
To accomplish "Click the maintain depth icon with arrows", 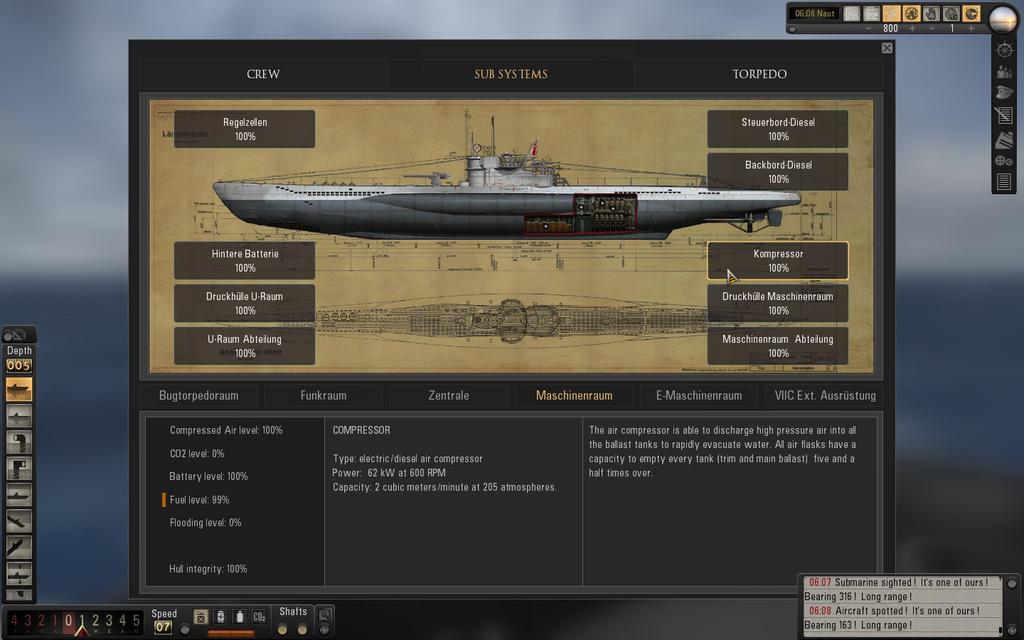I will 19,574.
